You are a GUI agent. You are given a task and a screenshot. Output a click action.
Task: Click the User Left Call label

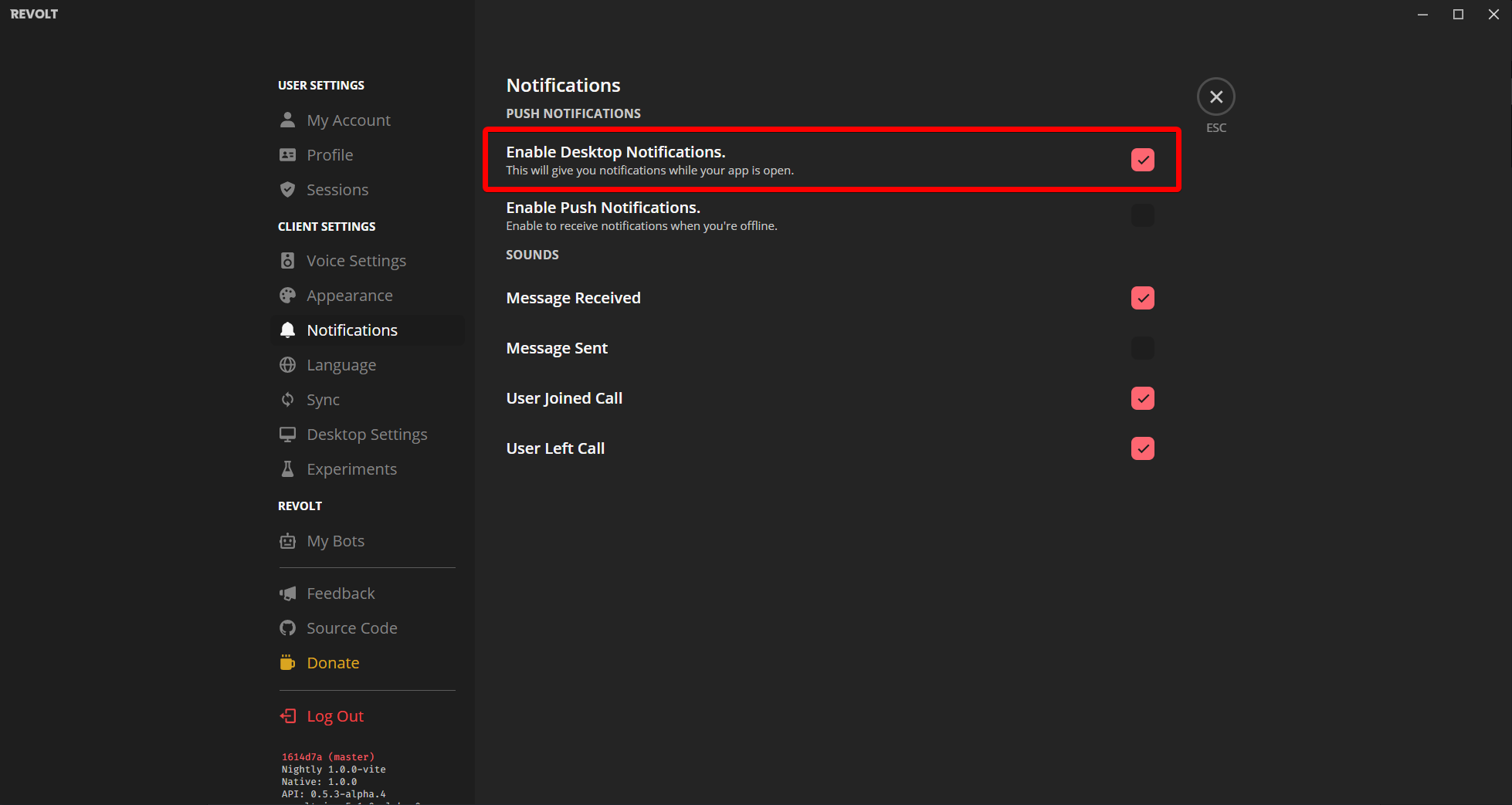555,448
